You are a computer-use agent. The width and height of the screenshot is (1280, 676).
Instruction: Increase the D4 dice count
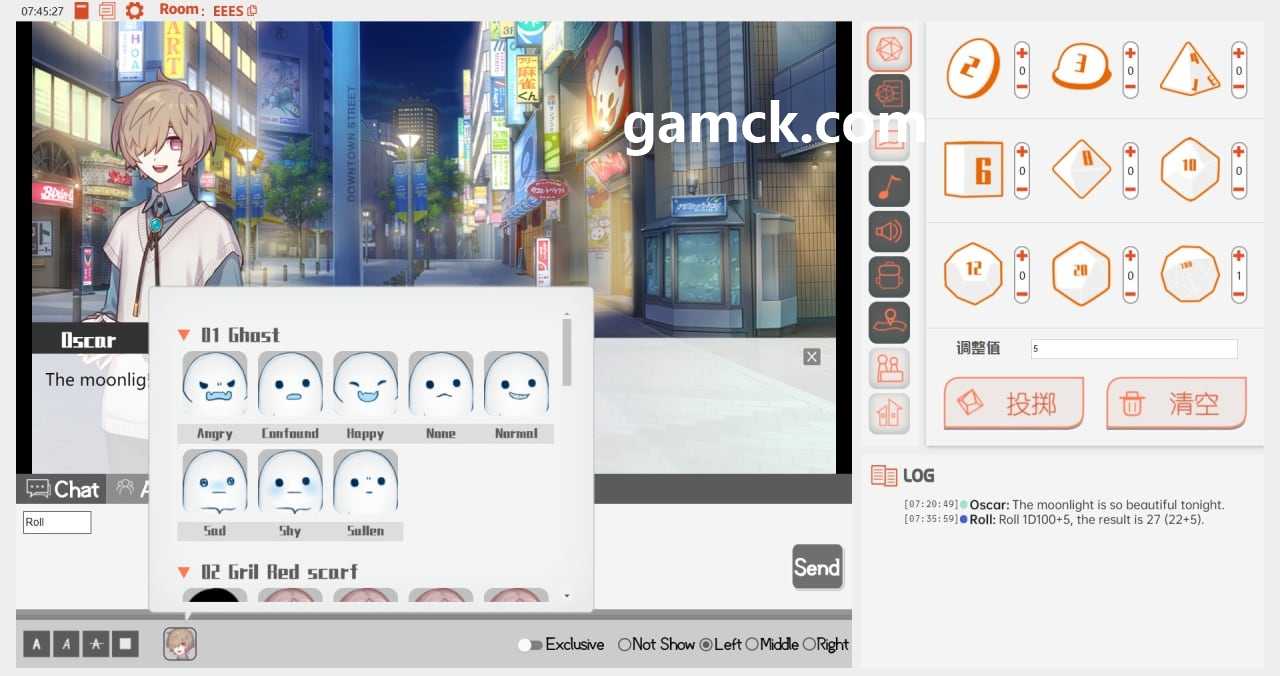pyautogui.click(x=1239, y=51)
